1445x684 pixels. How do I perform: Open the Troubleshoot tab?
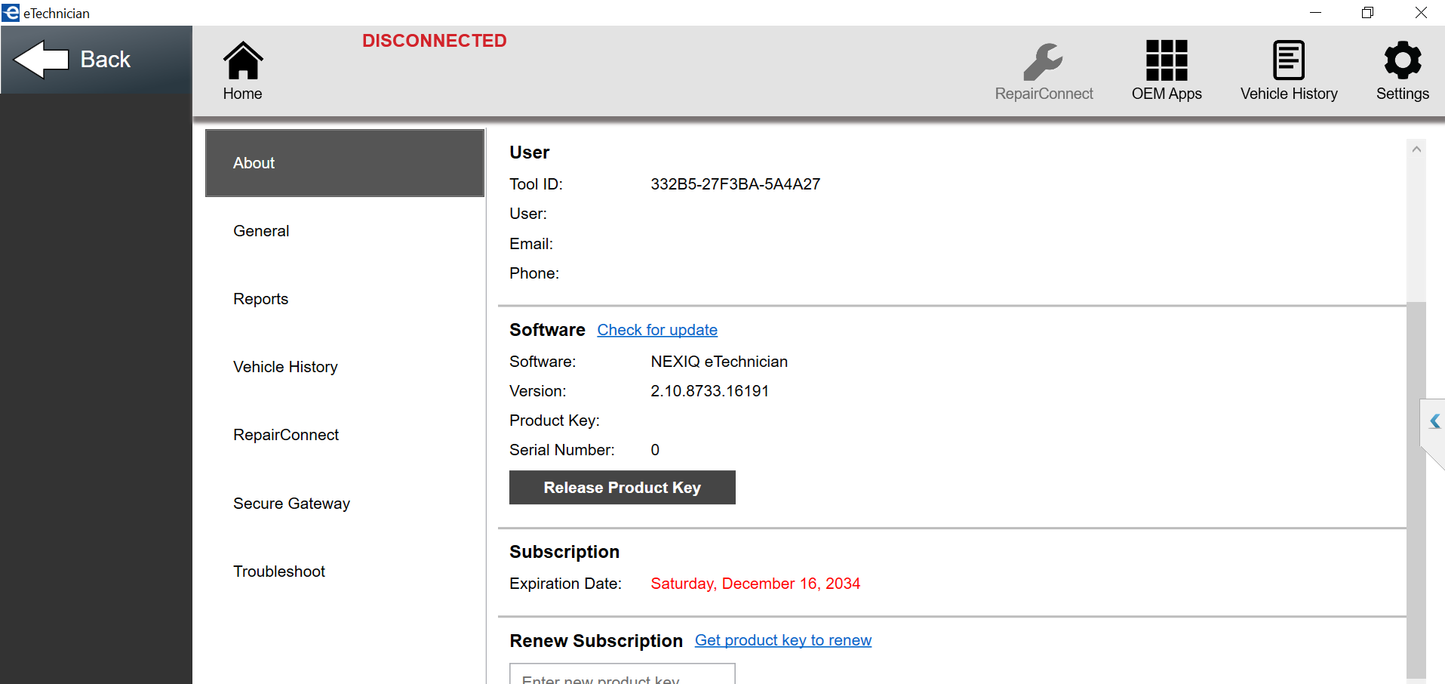(x=345, y=571)
